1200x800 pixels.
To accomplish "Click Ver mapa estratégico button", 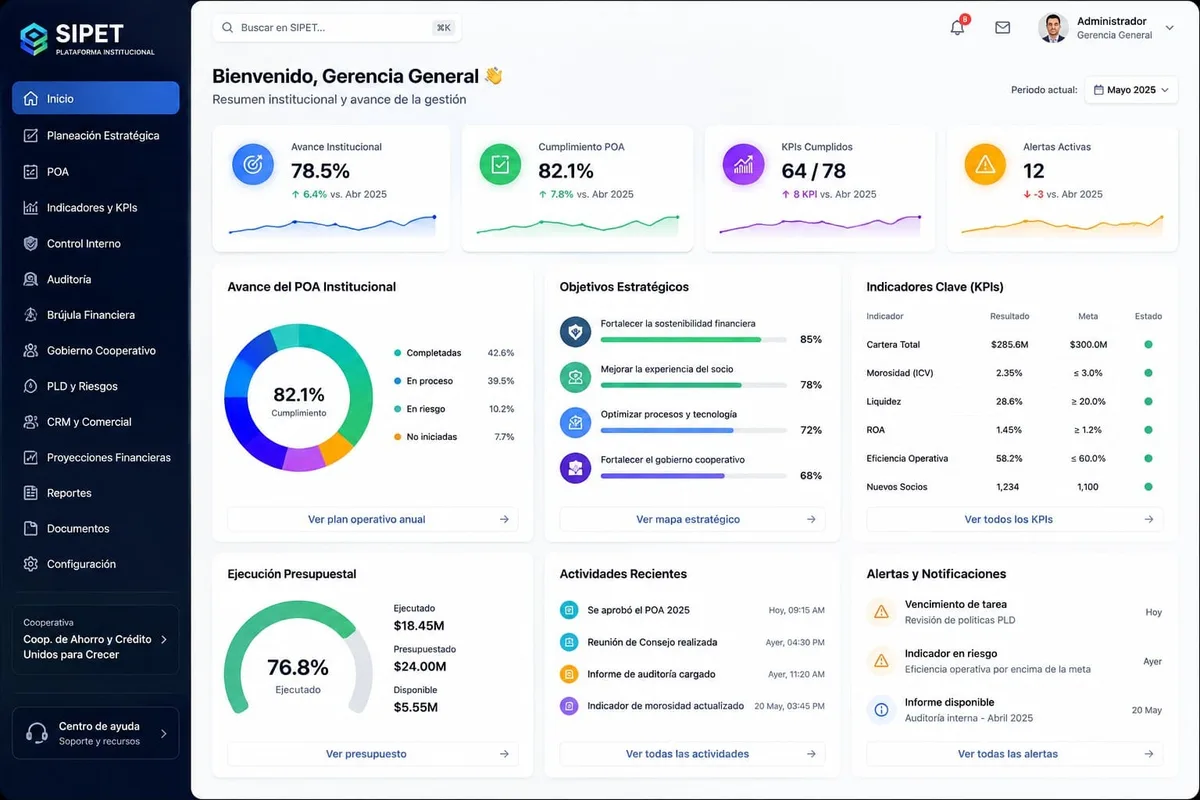I will (x=692, y=520).
